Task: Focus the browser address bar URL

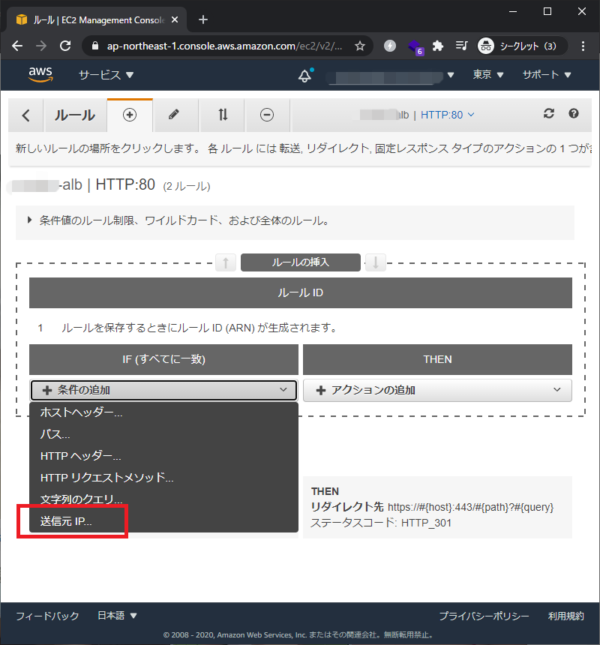Action: [224, 46]
